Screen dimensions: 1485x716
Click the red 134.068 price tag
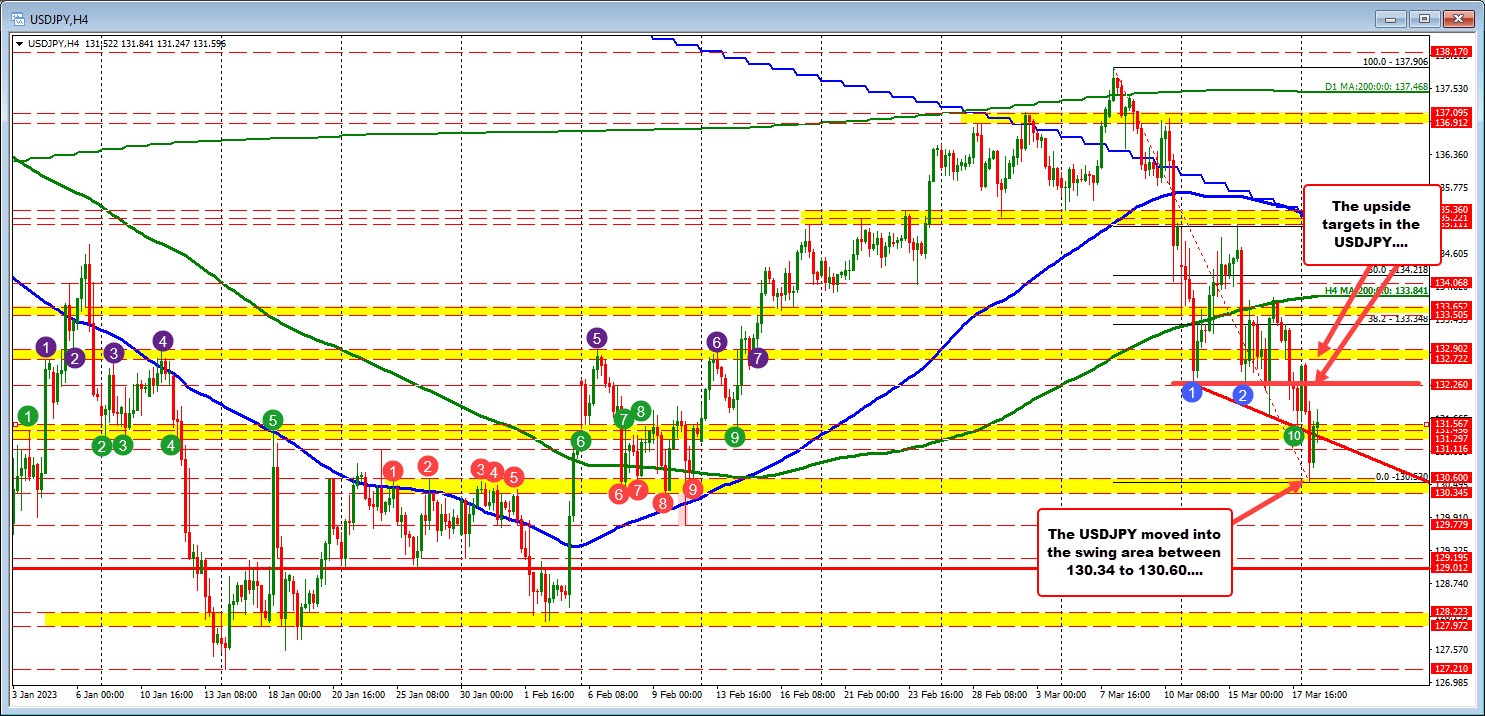click(x=1450, y=282)
